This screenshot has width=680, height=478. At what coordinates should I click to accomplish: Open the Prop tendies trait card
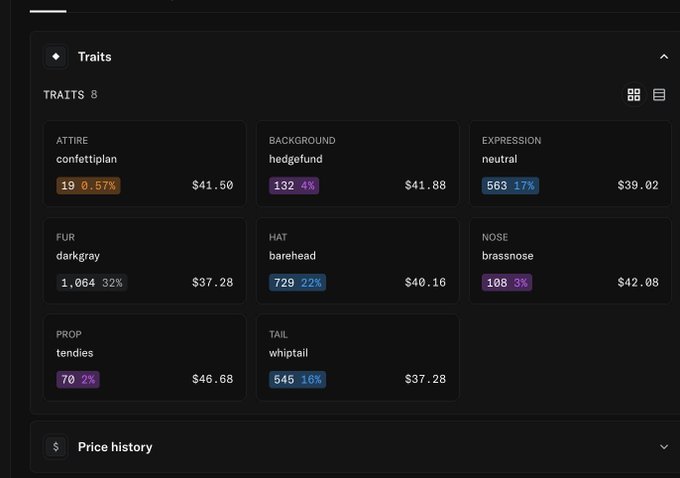pos(145,357)
